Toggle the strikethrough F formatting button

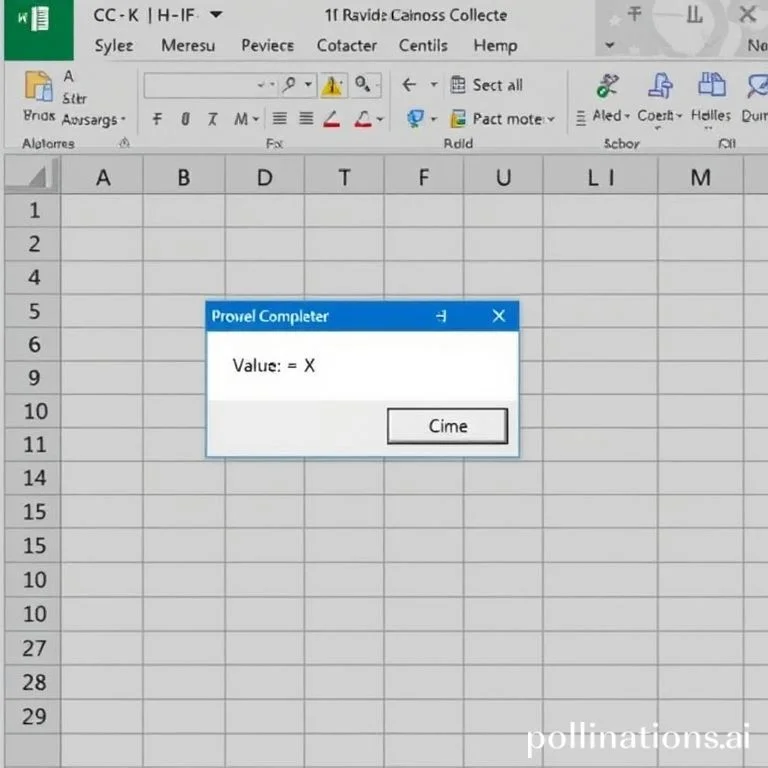(x=157, y=119)
